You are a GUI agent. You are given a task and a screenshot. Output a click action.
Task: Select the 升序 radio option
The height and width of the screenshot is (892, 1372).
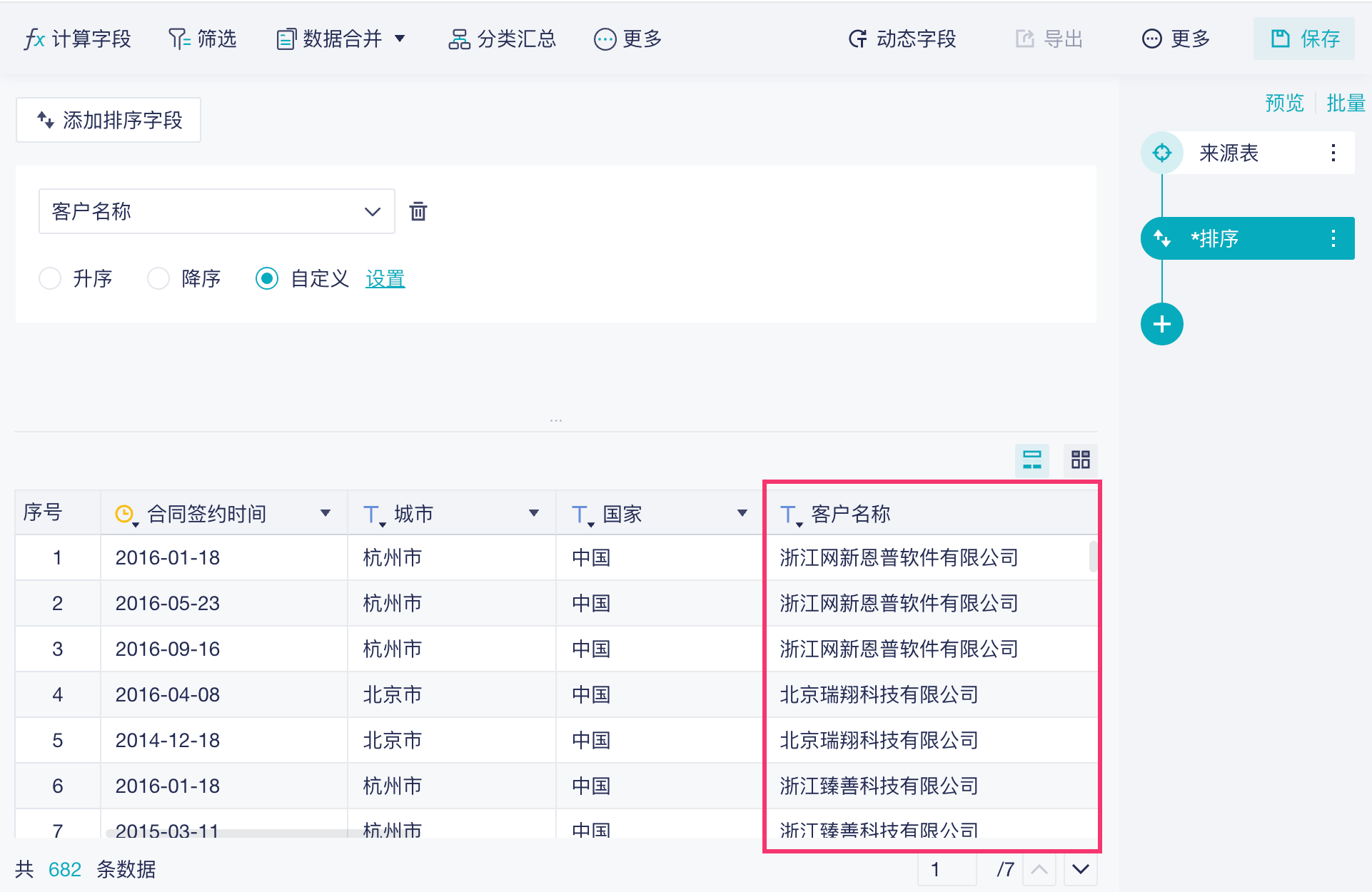pos(50,278)
